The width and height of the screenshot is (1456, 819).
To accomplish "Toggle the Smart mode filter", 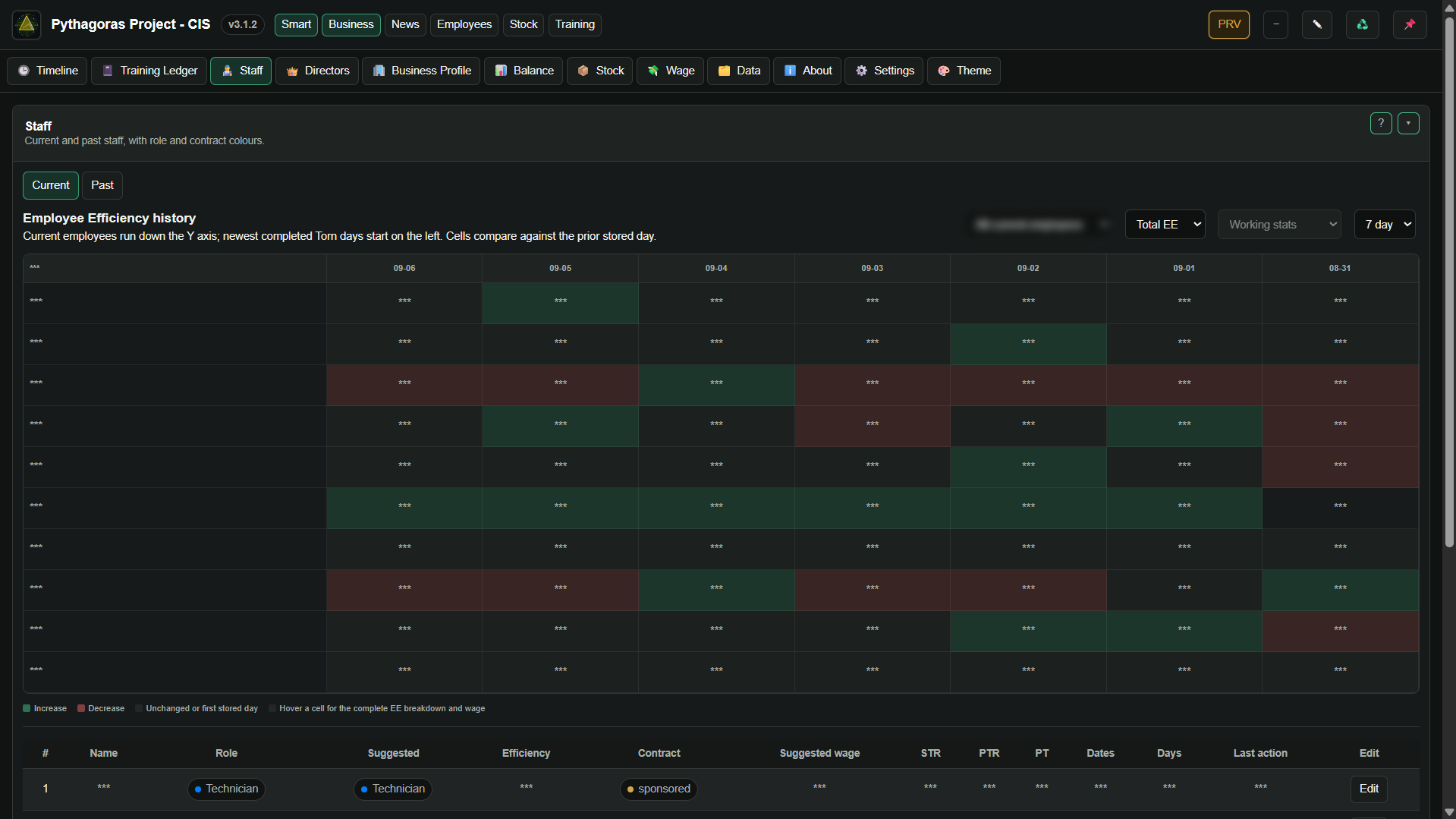I will (x=296, y=24).
